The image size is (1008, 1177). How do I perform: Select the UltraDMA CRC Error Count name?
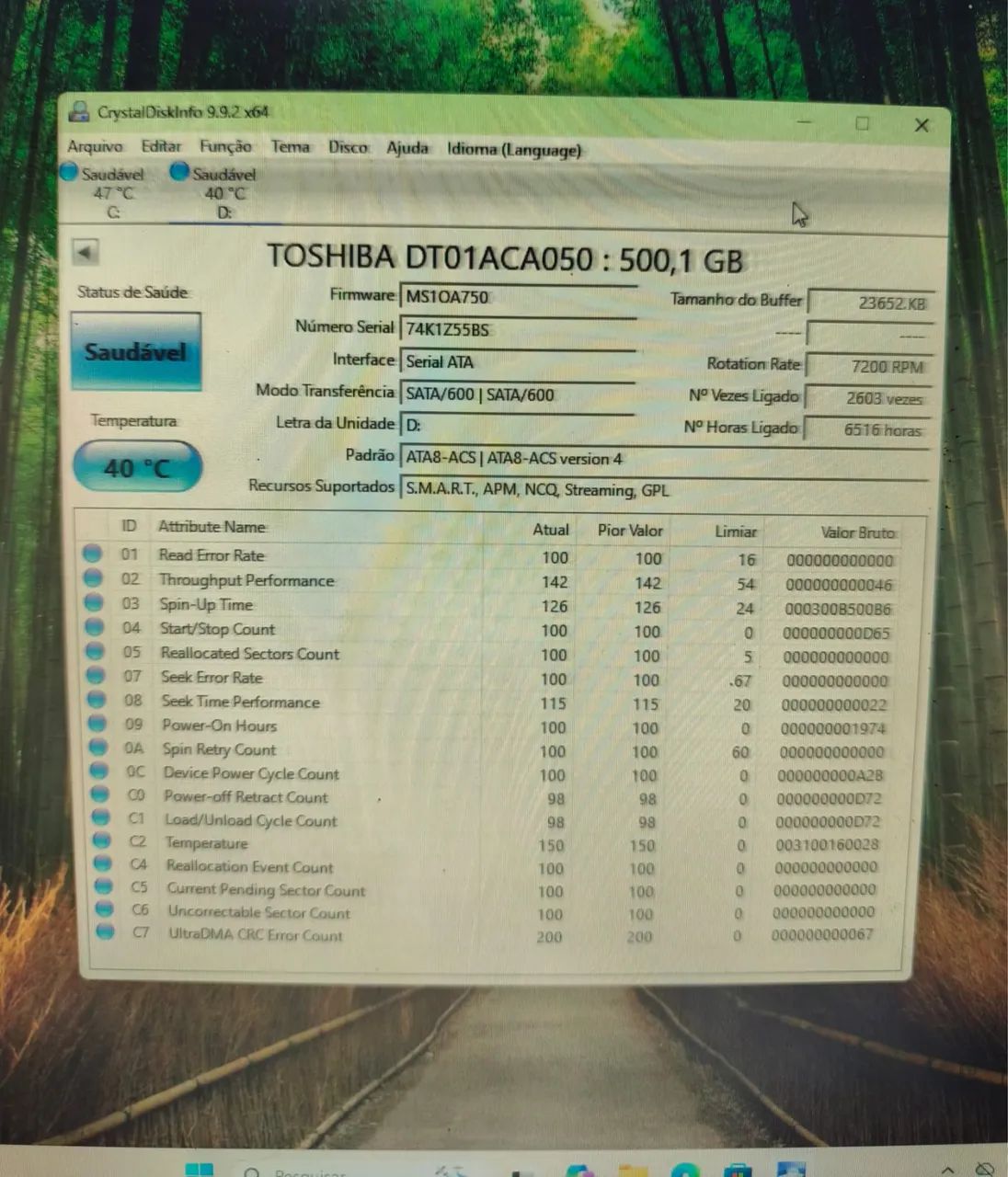[255, 934]
